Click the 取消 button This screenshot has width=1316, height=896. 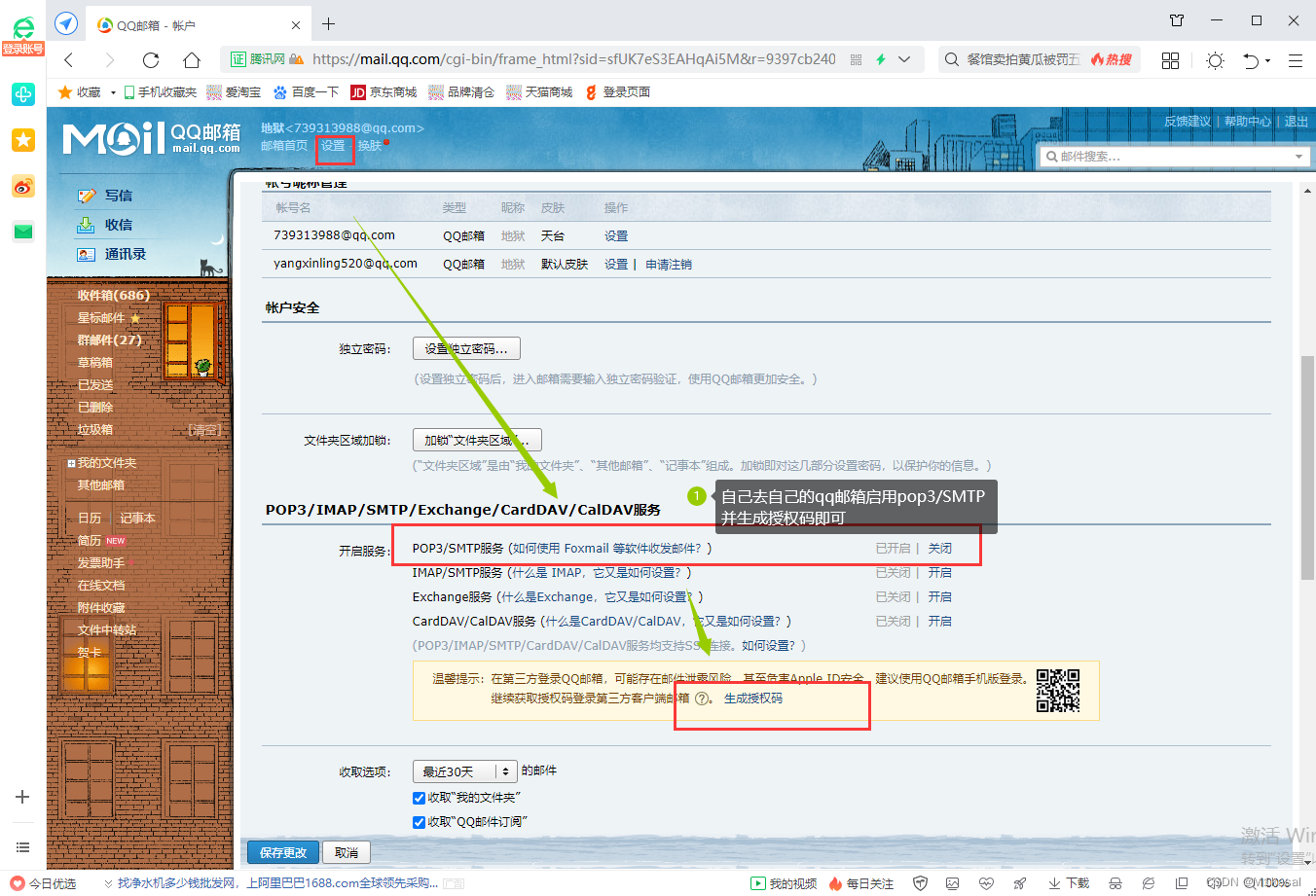click(347, 852)
